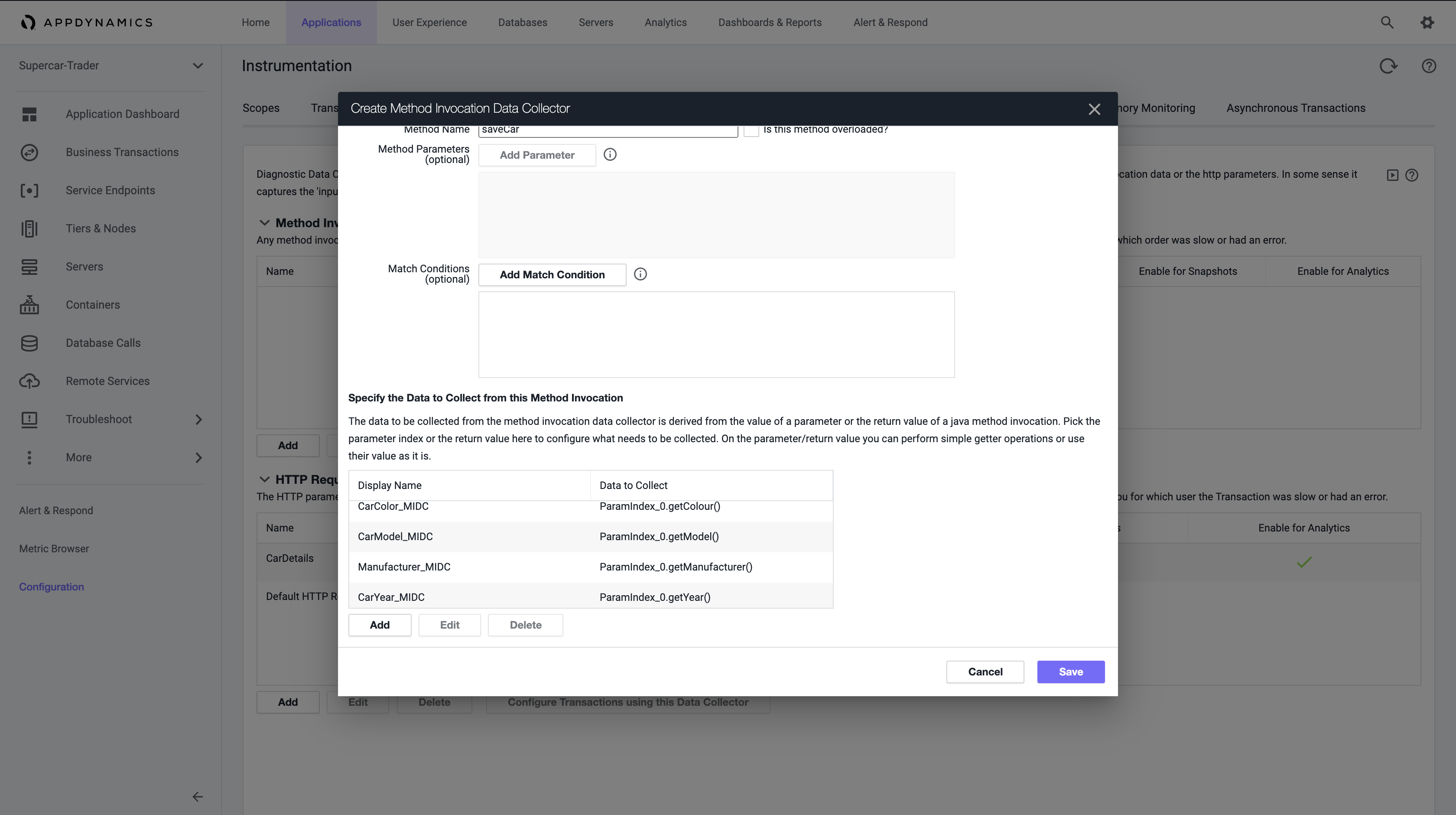Open the Databases top menu
Image resolution: width=1456 pixels, height=815 pixels.
point(523,23)
